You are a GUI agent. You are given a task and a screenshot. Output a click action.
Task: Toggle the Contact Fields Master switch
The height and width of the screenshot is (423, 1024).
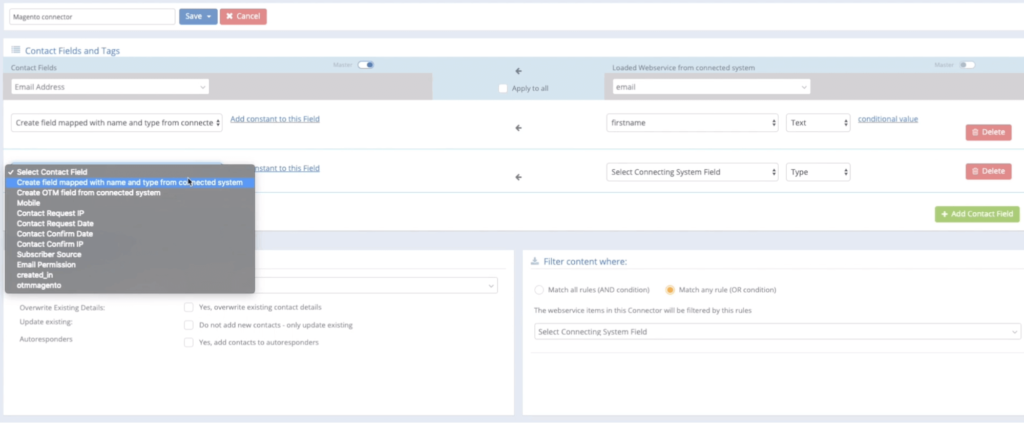[366, 65]
